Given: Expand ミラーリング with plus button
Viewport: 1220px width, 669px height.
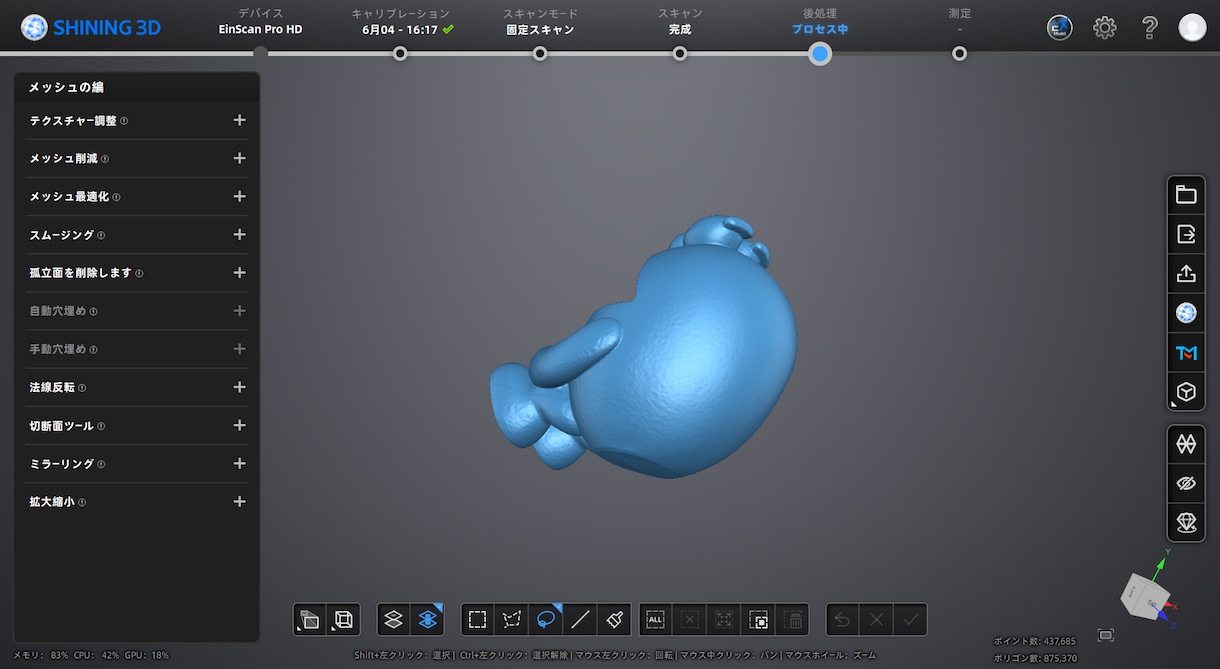Looking at the screenshot, I should pyautogui.click(x=239, y=463).
